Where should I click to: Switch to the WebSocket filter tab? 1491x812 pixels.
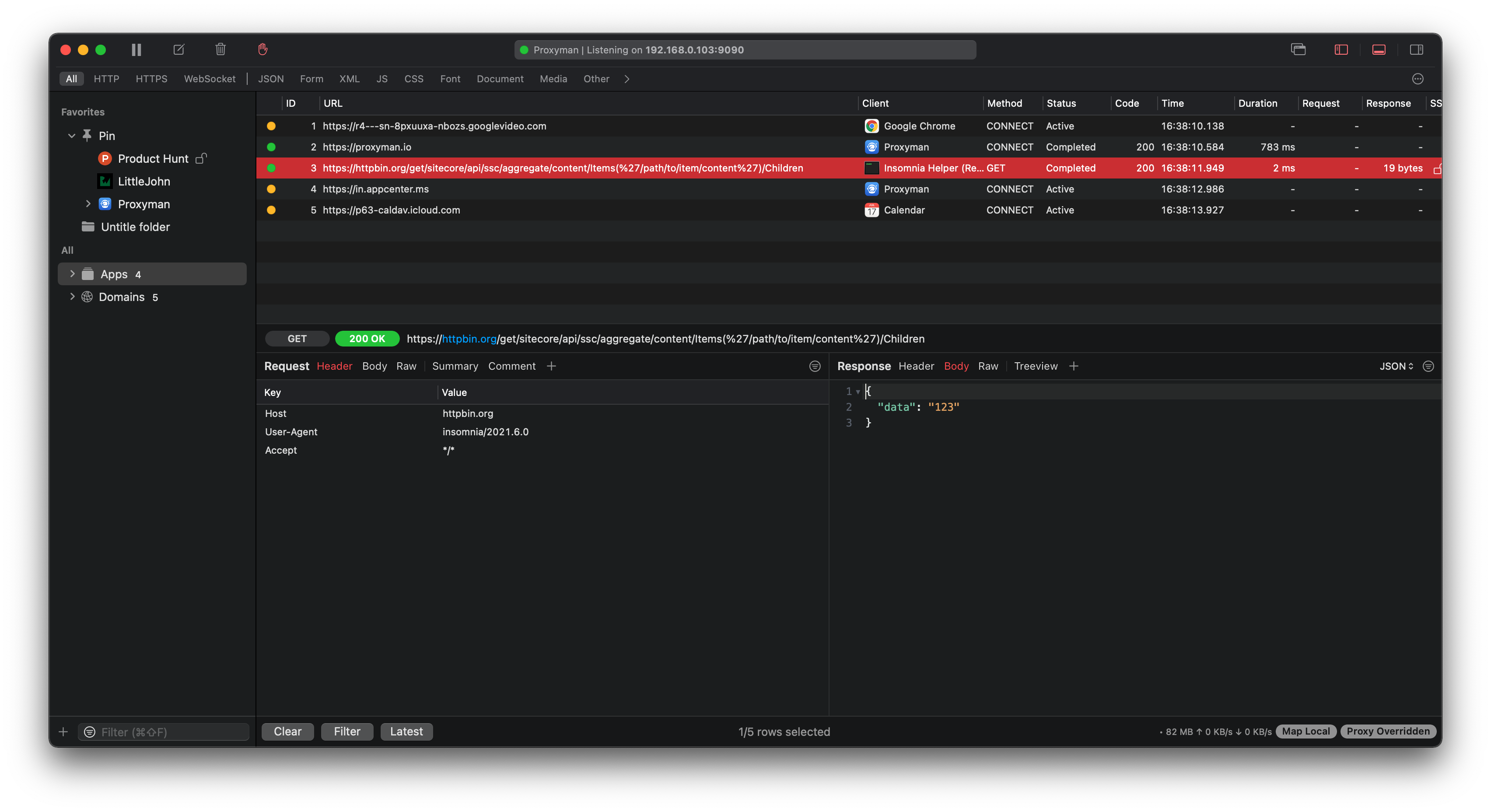coord(210,79)
